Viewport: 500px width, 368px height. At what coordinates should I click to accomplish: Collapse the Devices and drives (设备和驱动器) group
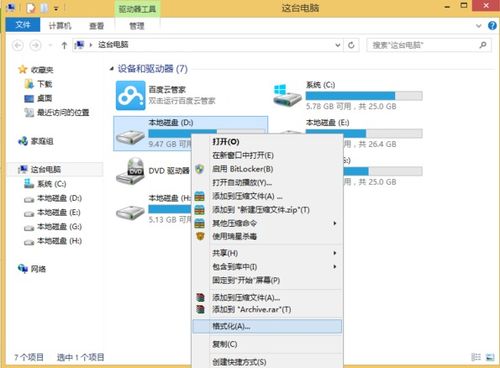coord(111,69)
